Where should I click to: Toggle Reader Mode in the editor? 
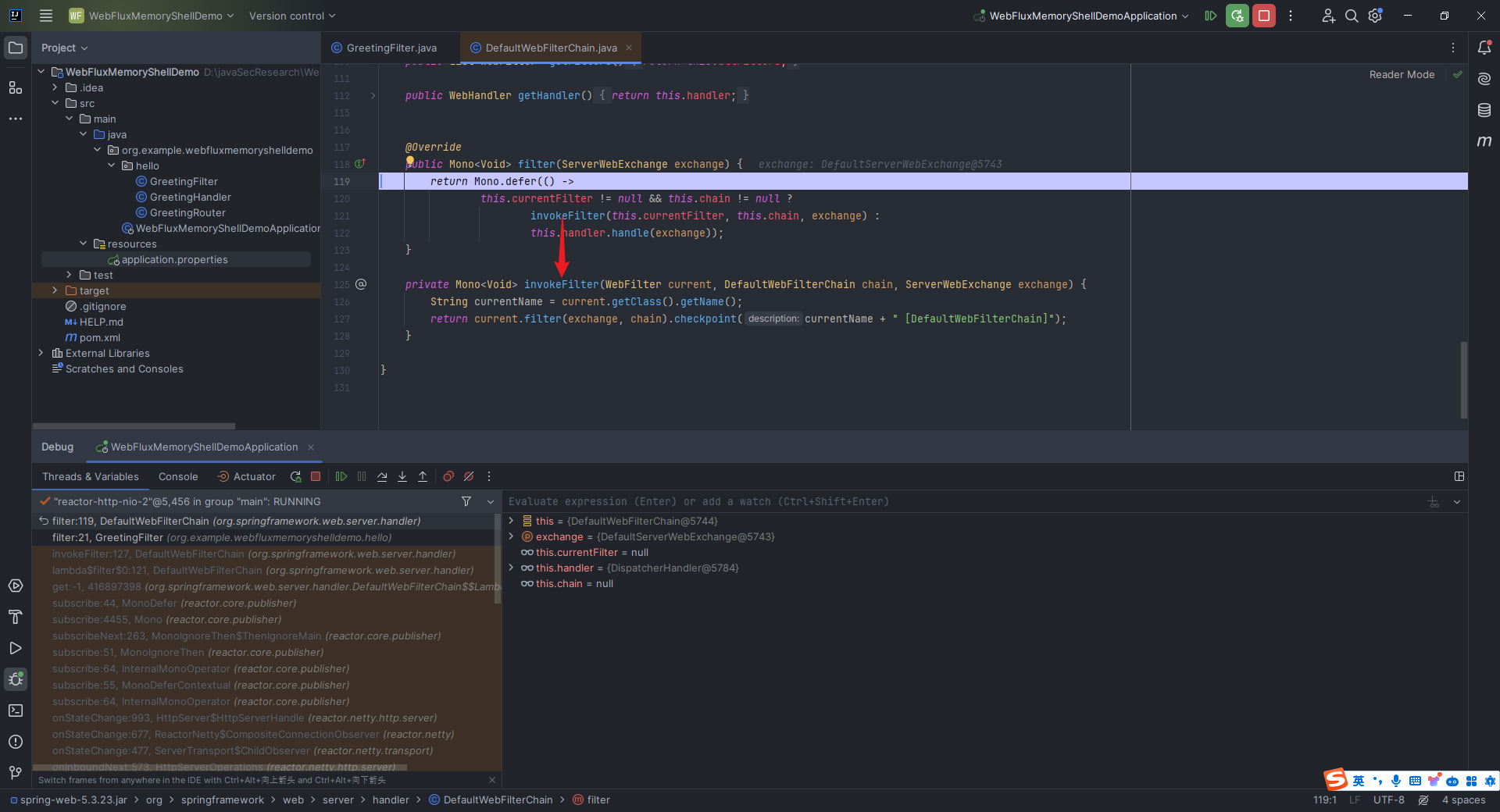pyautogui.click(x=1402, y=75)
